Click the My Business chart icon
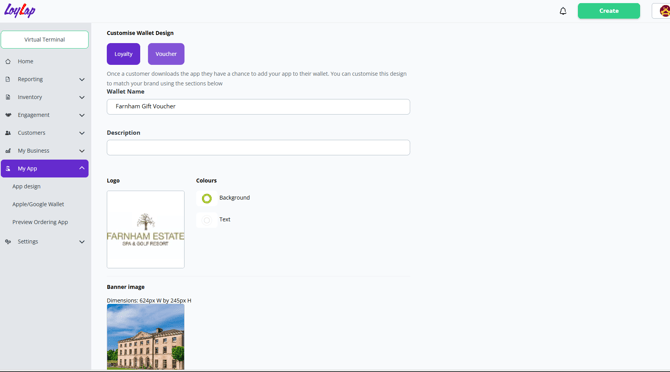 click(x=8, y=151)
